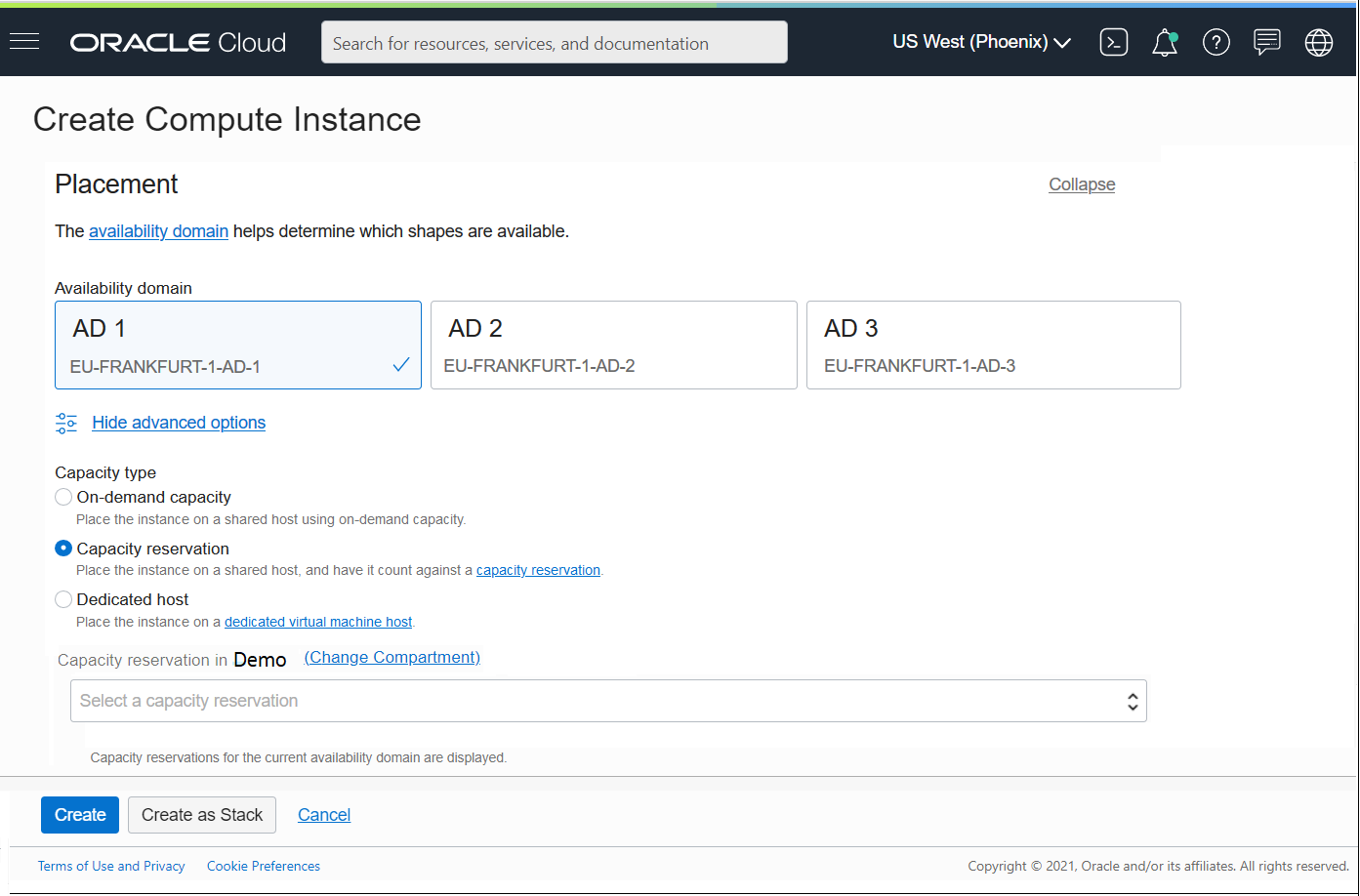Hide advanced options
This screenshot has width=1360, height=896.
pos(179,422)
